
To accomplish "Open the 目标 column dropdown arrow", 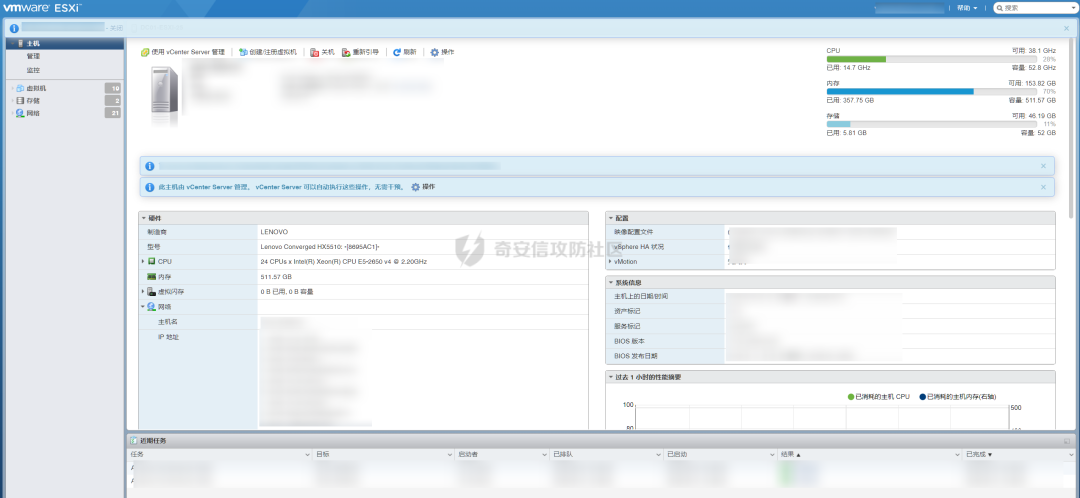I will click(x=450, y=455).
